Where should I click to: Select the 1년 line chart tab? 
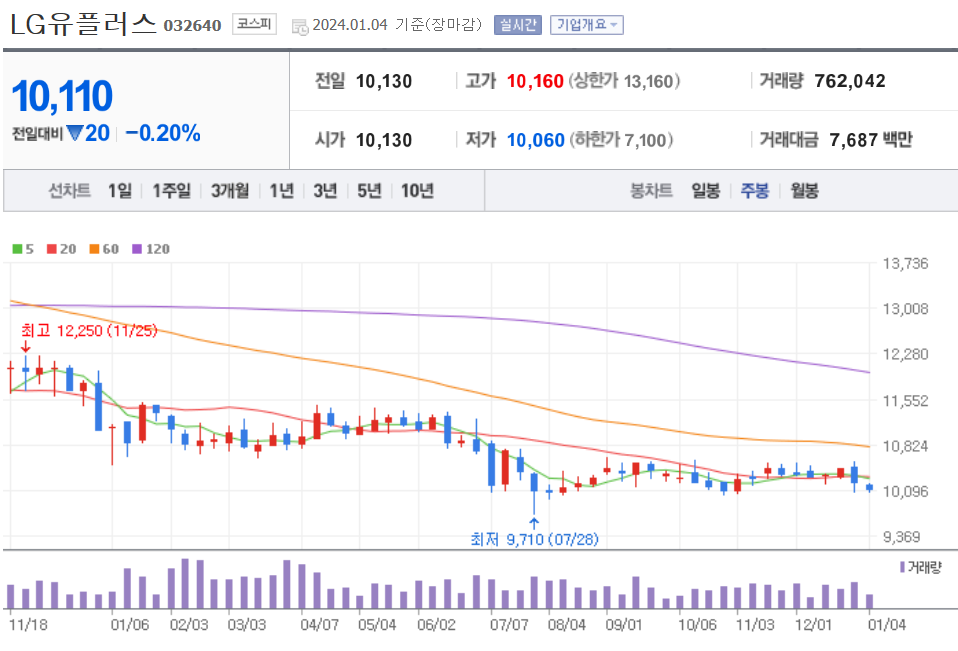(282, 191)
